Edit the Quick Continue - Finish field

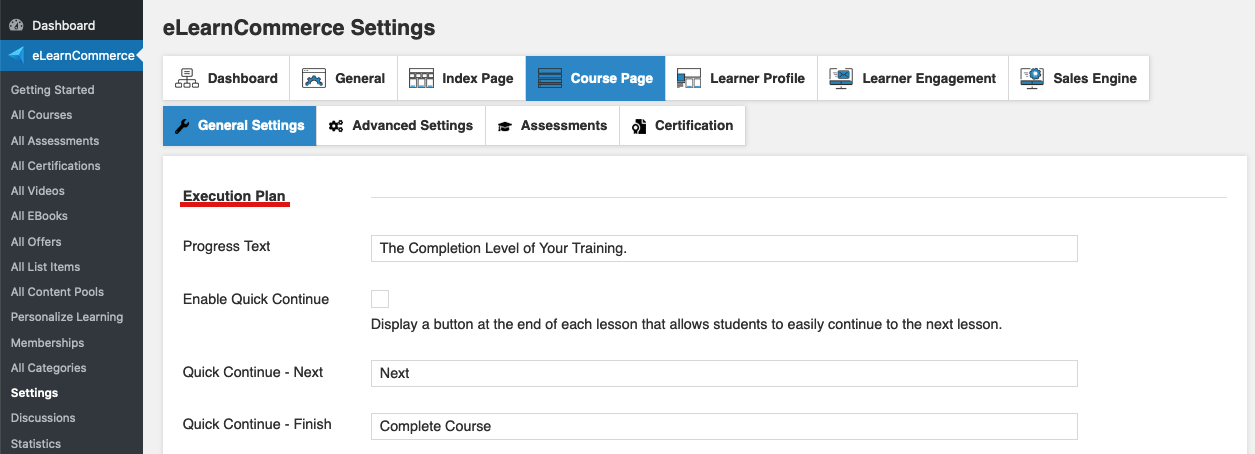pos(724,426)
